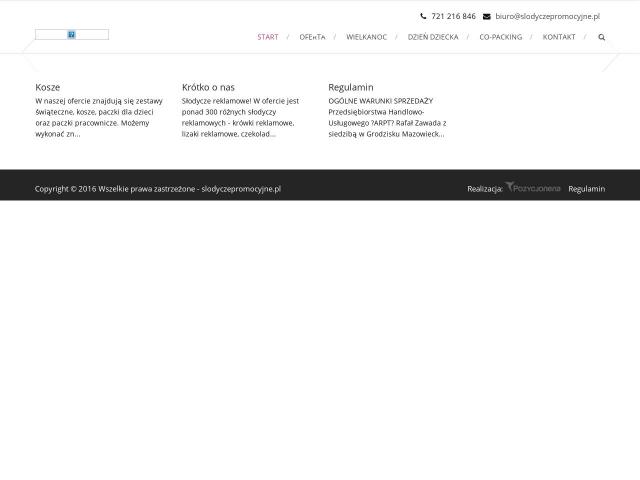Open the search magnifier icon in the navigation
Viewport: 640px width, 480px height.
coord(602,37)
